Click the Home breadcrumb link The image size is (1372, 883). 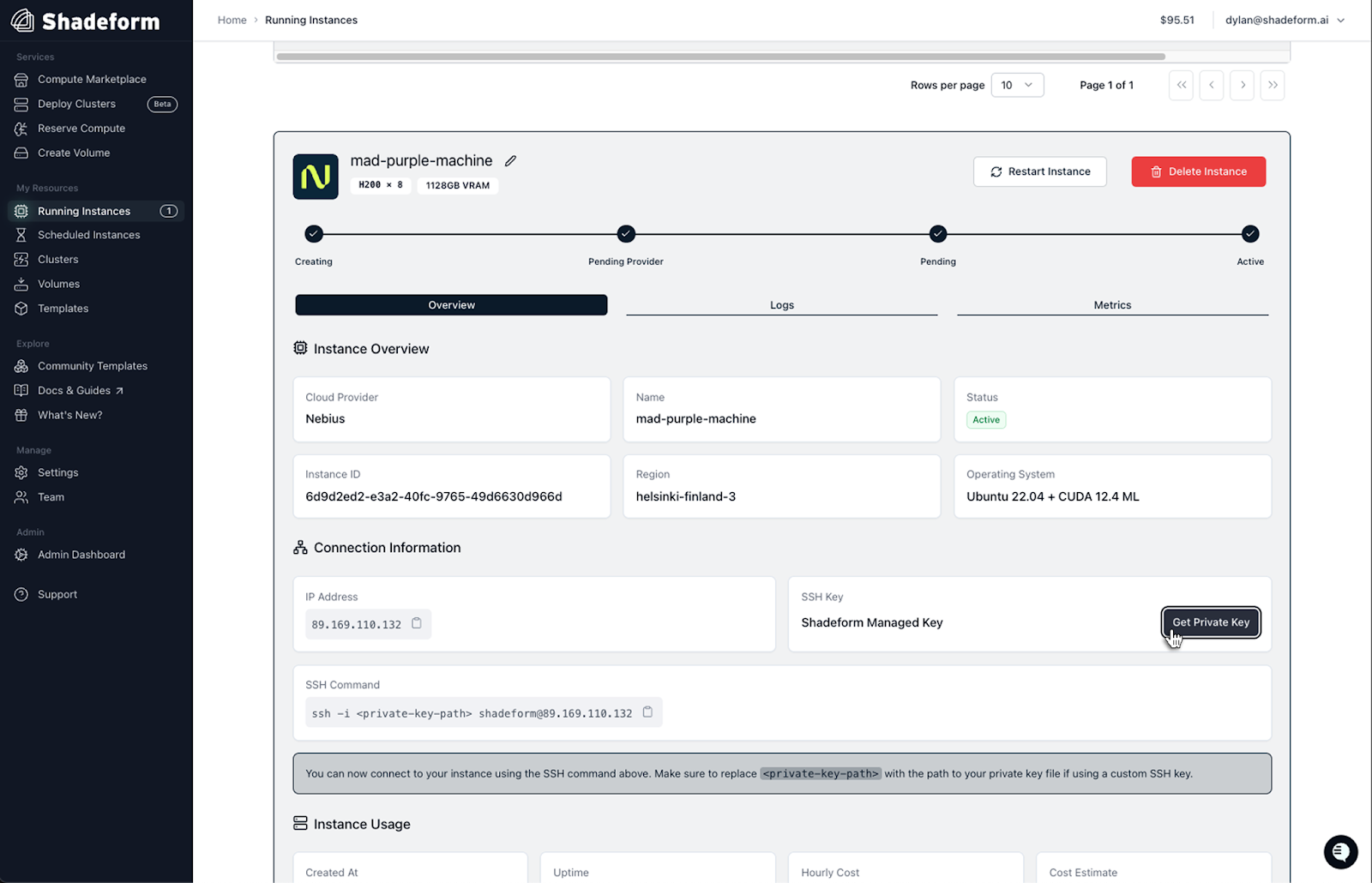click(x=232, y=20)
